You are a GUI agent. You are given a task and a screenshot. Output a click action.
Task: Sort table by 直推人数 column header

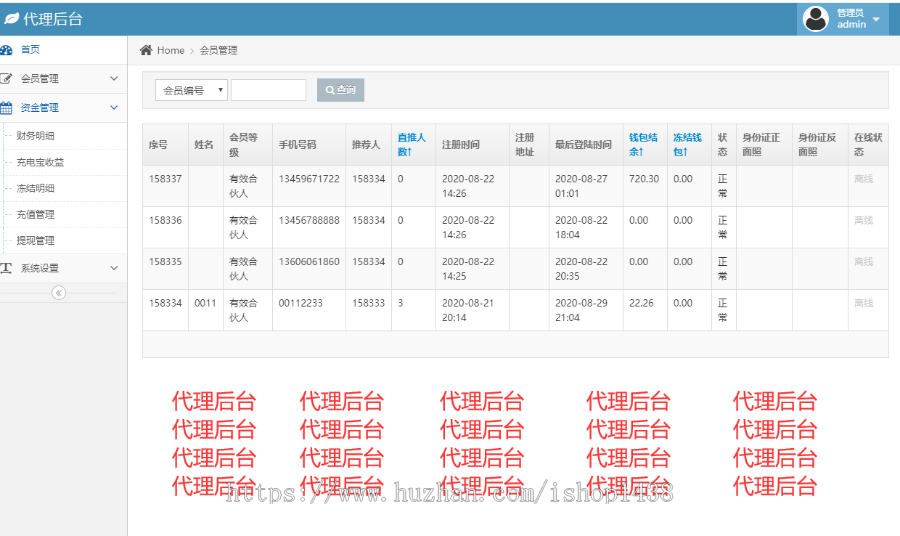tap(411, 144)
